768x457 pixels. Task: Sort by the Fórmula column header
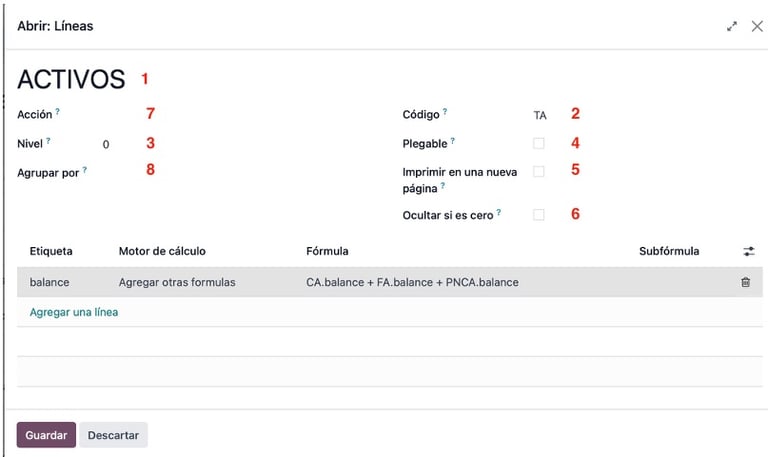coord(327,251)
